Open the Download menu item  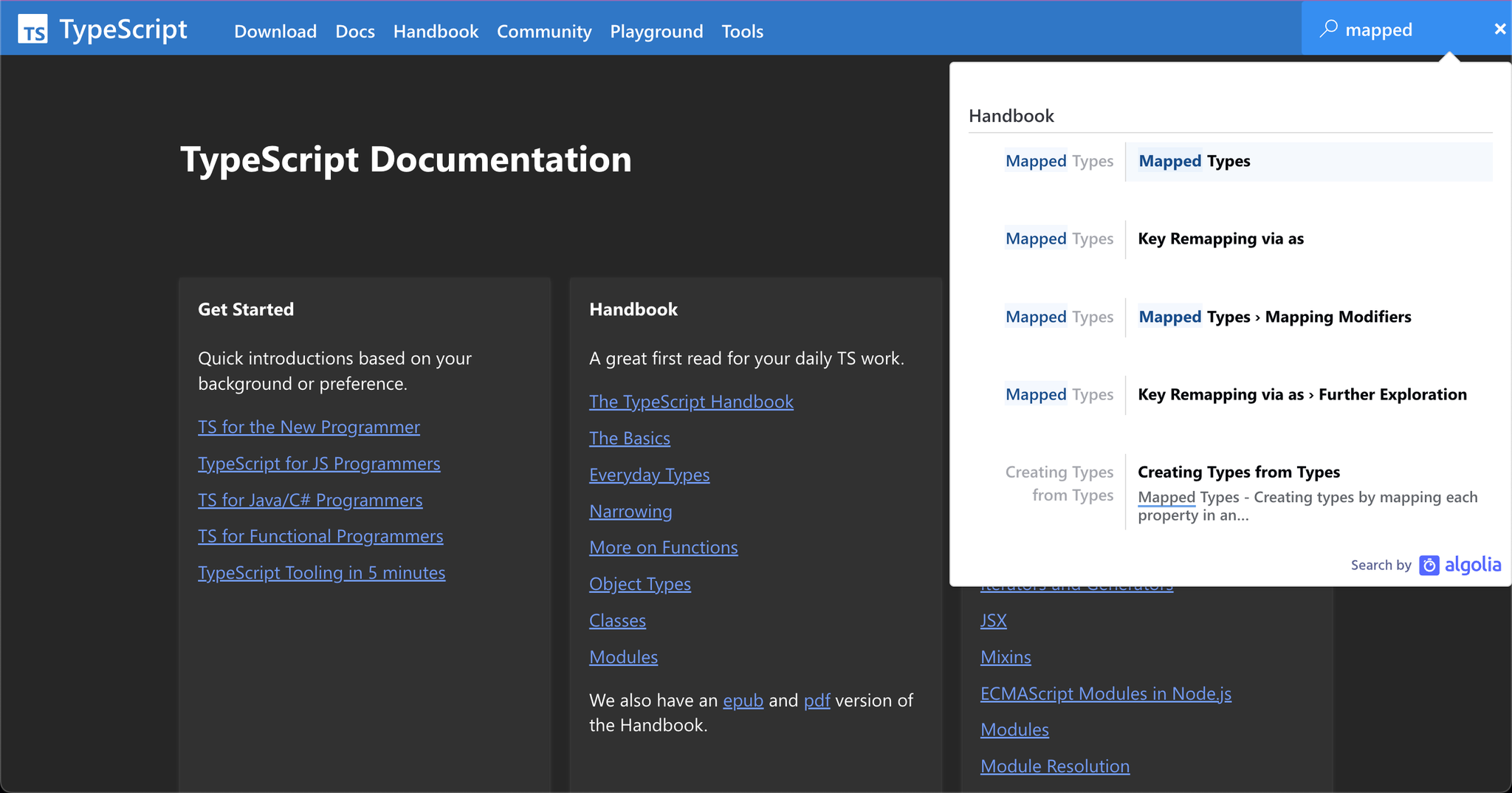(275, 31)
